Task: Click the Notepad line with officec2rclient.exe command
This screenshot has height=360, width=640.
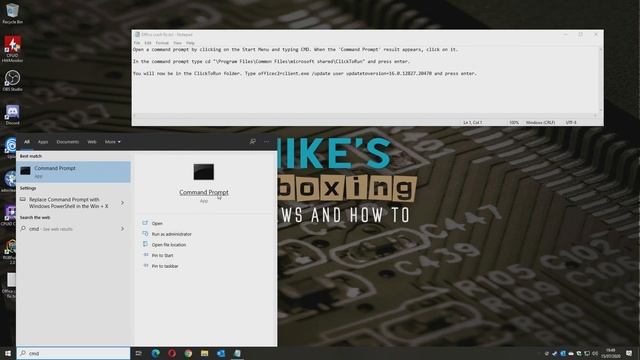Action: click(305, 73)
